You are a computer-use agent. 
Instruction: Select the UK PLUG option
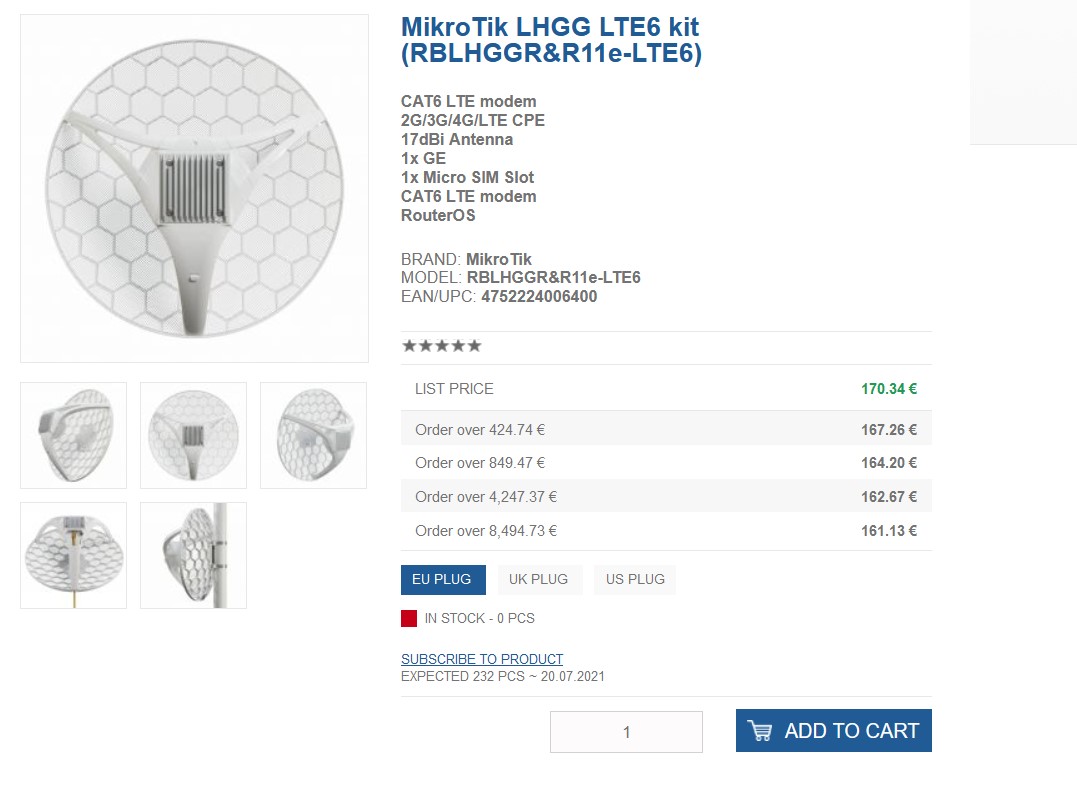point(538,580)
